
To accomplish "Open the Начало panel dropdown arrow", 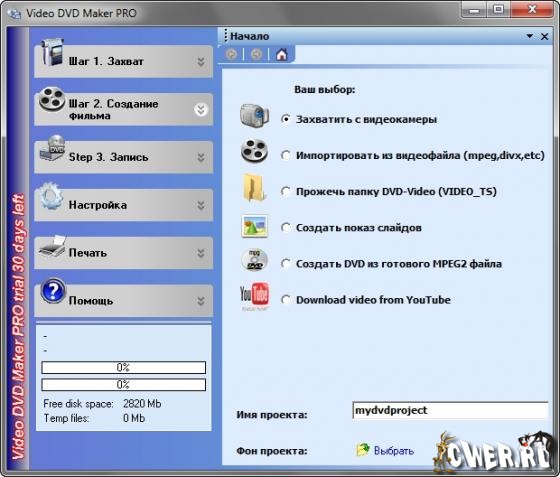I will (530, 36).
